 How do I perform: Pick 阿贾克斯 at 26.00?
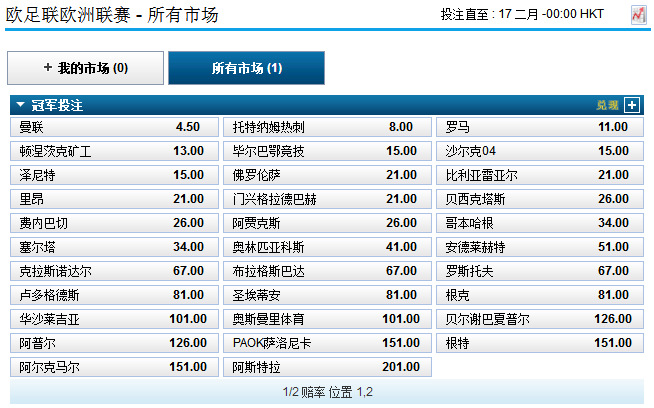point(327,223)
